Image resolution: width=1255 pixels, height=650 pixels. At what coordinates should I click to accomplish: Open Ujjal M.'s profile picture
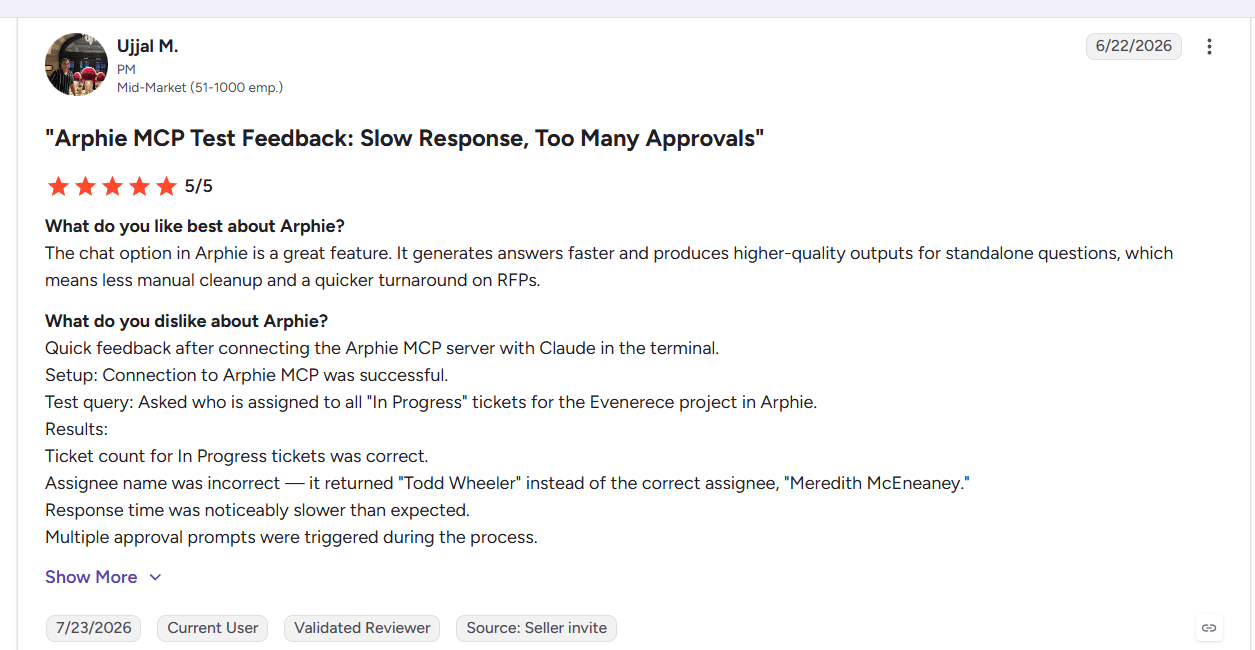coord(76,64)
